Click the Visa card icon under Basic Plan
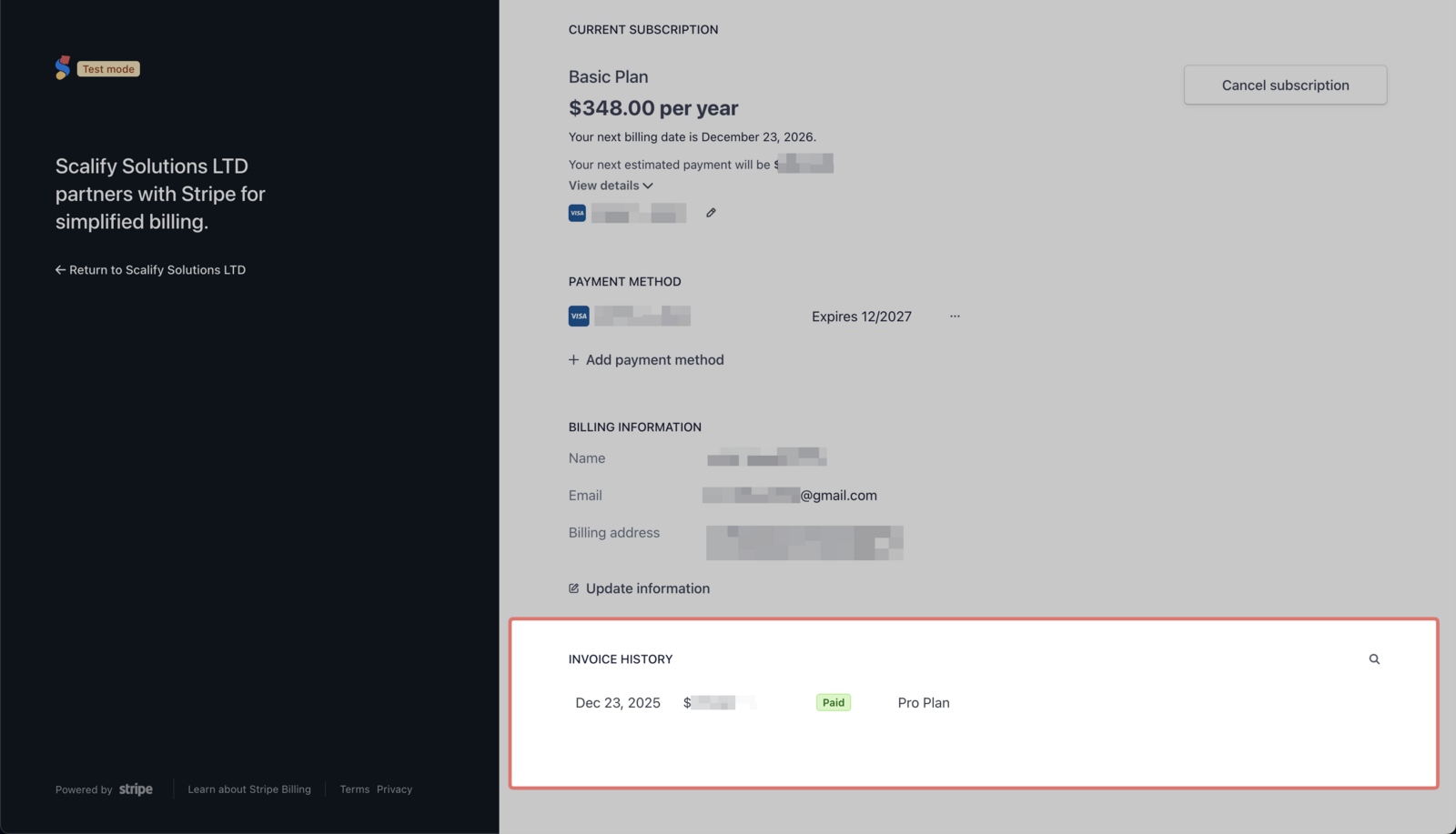 coord(577,212)
